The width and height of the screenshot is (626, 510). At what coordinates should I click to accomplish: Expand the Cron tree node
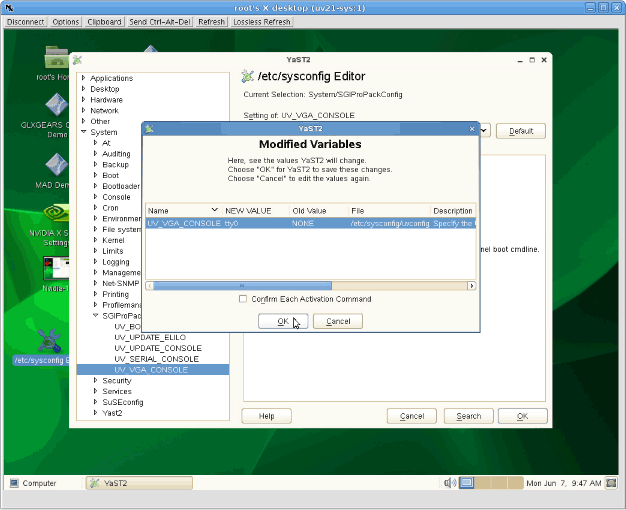pos(95,207)
